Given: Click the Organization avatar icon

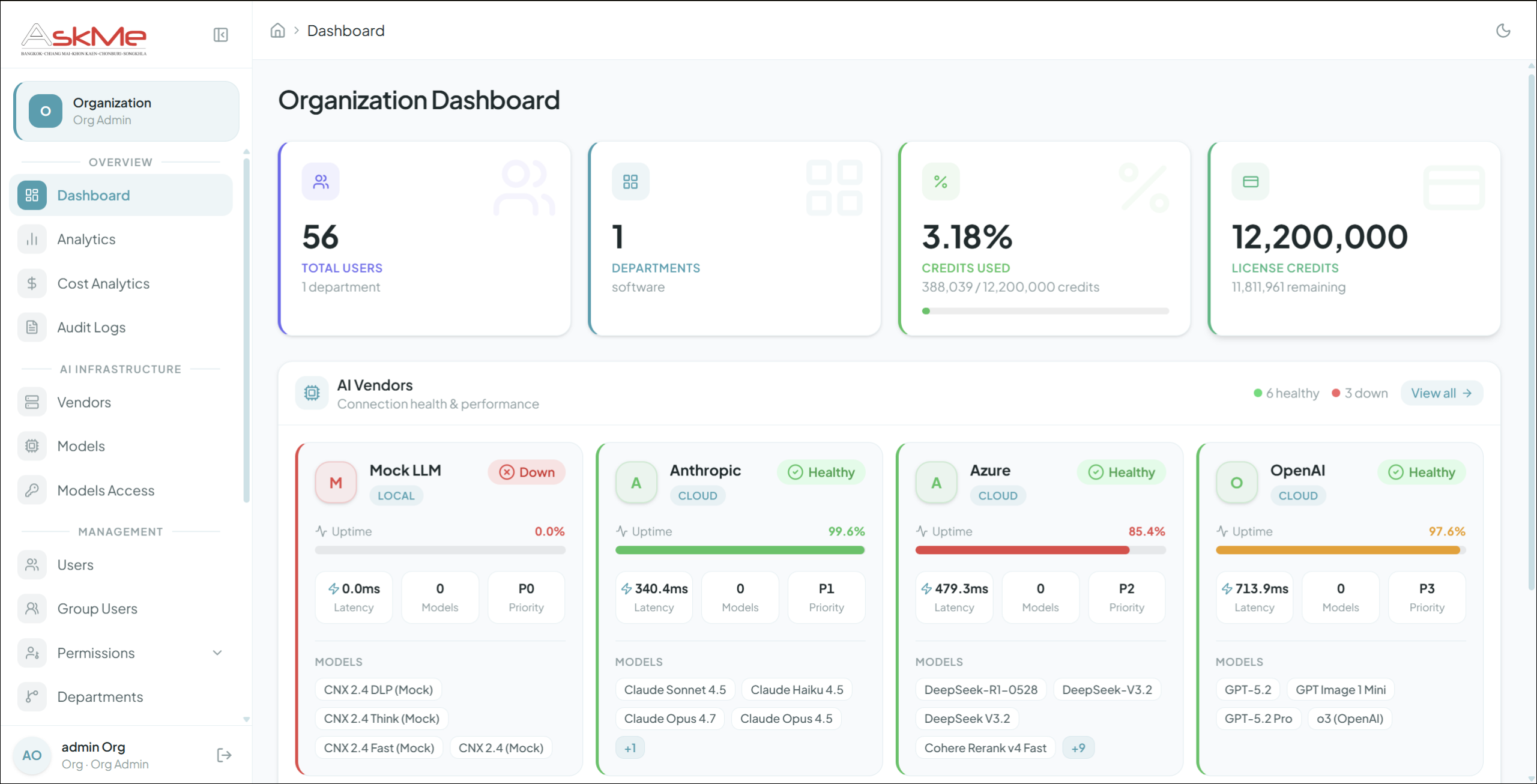Looking at the screenshot, I should tap(46, 111).
